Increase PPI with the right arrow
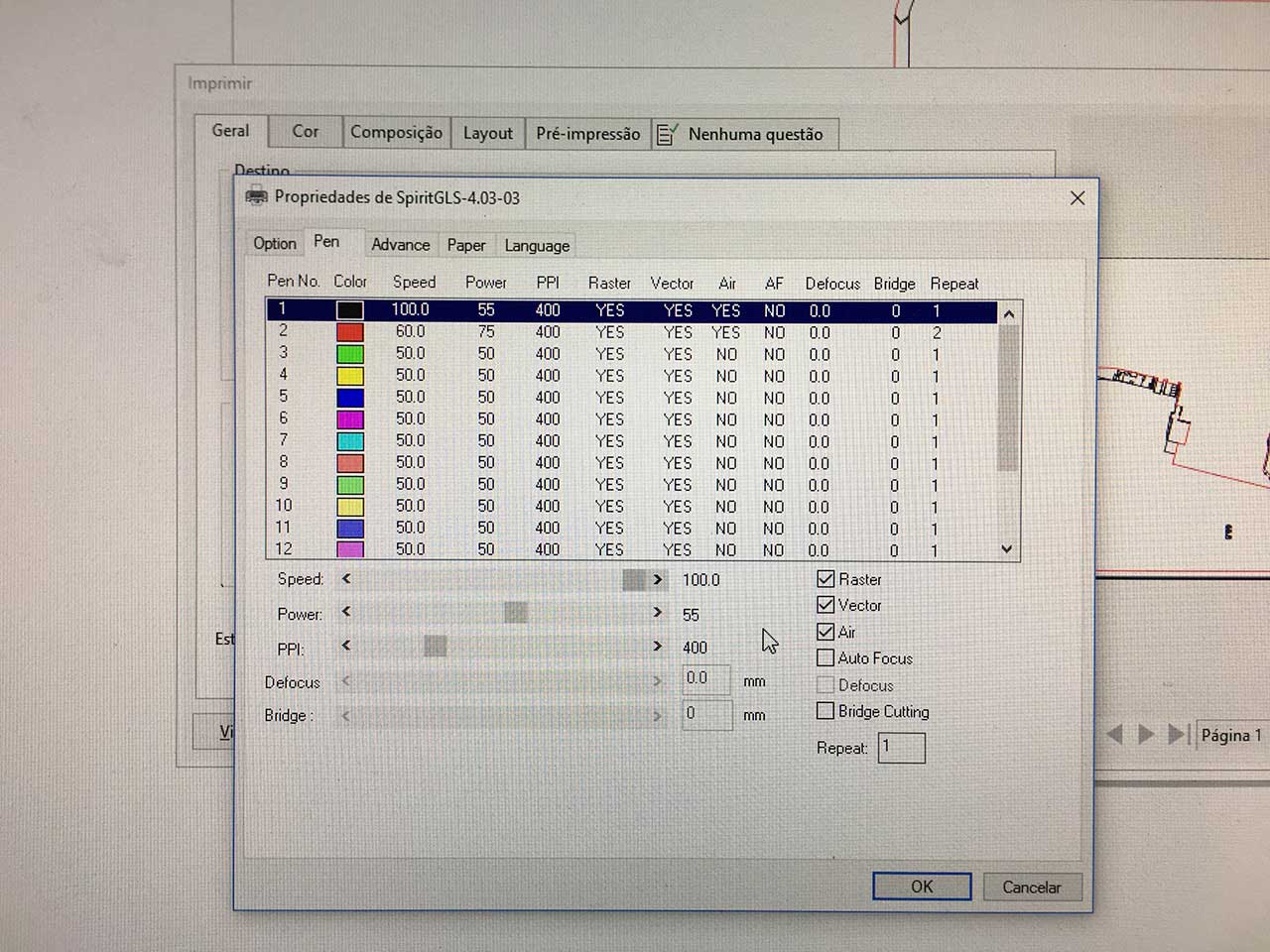The image size is (1270, 952). [x=657, y=647]
